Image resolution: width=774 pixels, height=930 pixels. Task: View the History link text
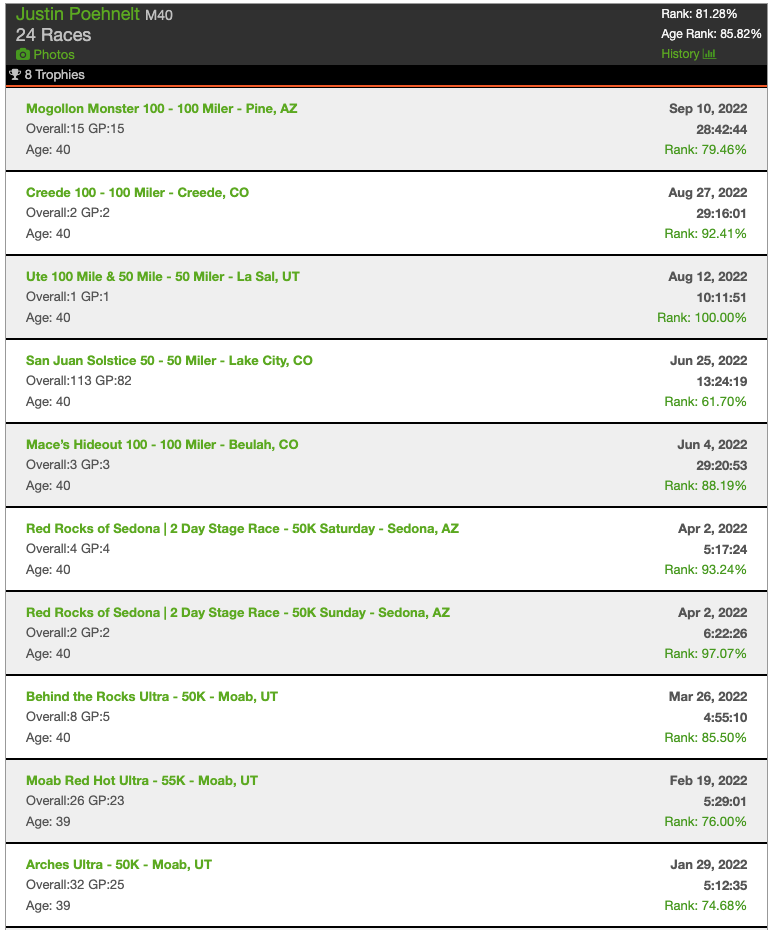click(x=680, y=54)
